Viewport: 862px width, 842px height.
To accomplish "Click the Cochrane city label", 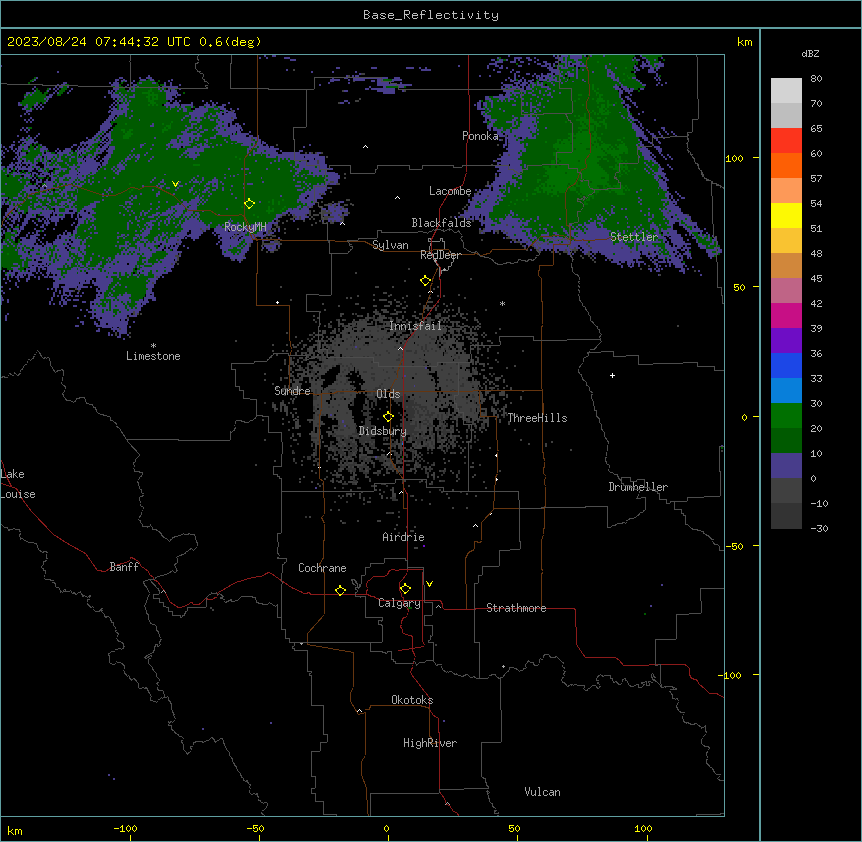I will point(322,568).
